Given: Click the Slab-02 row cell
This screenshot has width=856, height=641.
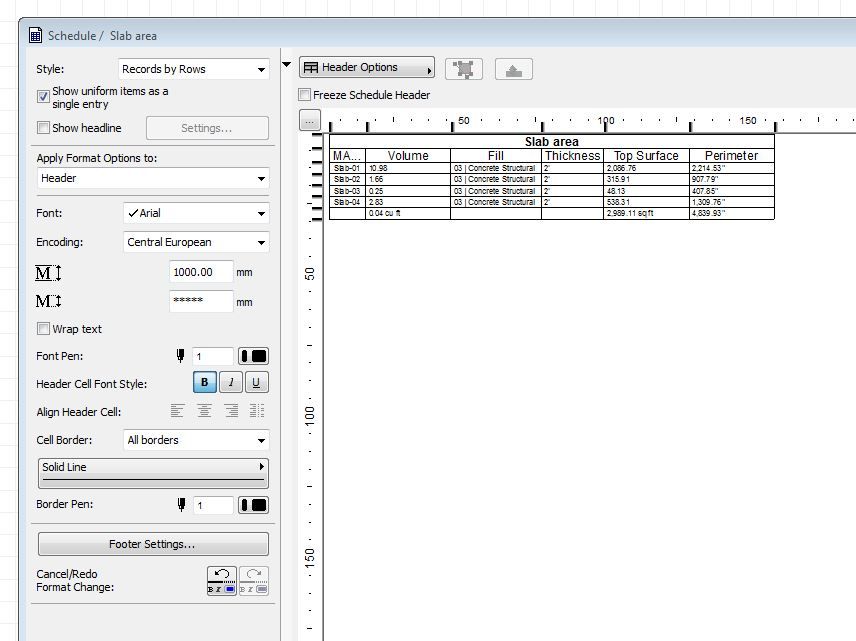Looking at the screenshot, I should click(347, 179).
